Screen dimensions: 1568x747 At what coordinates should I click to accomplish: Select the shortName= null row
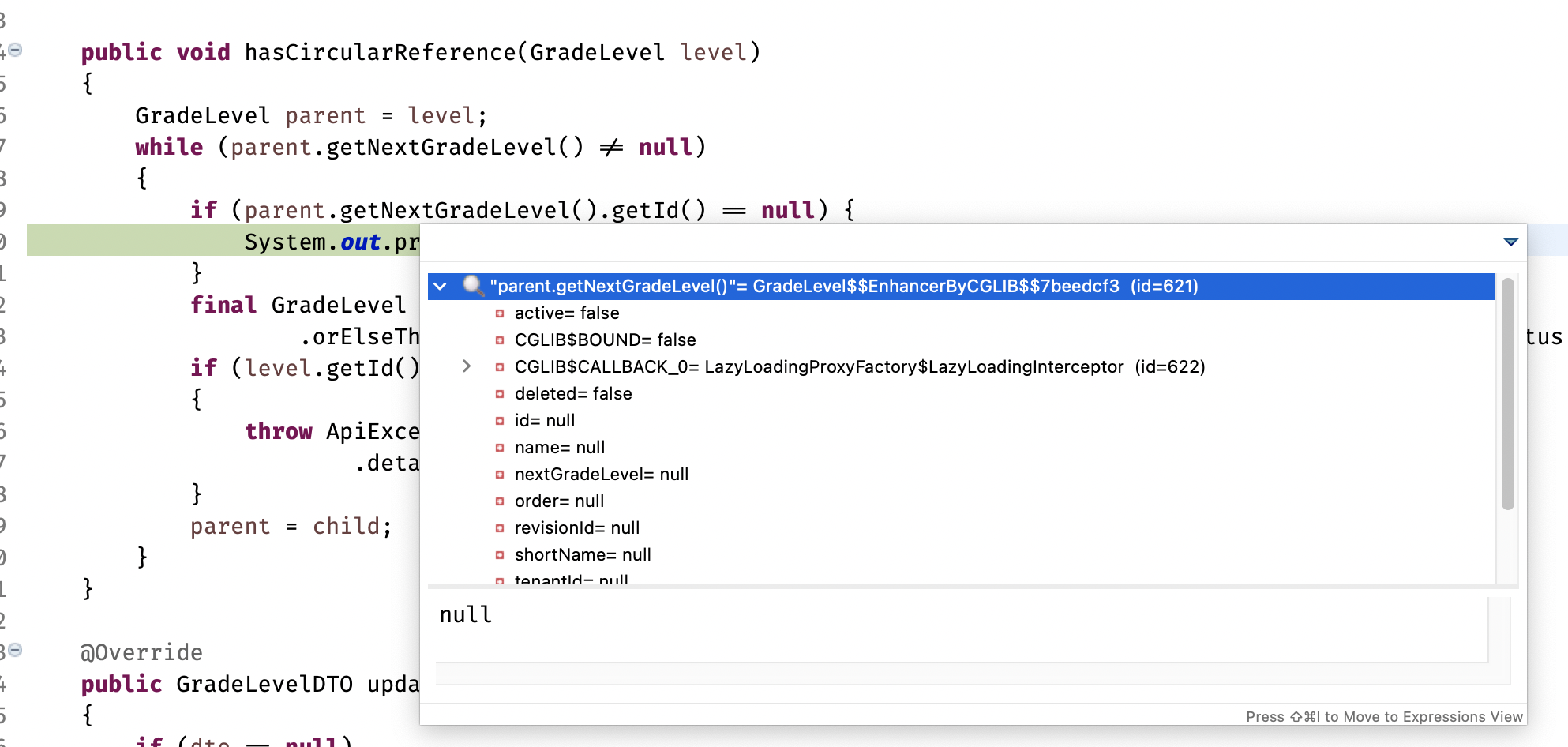[583, 555]
